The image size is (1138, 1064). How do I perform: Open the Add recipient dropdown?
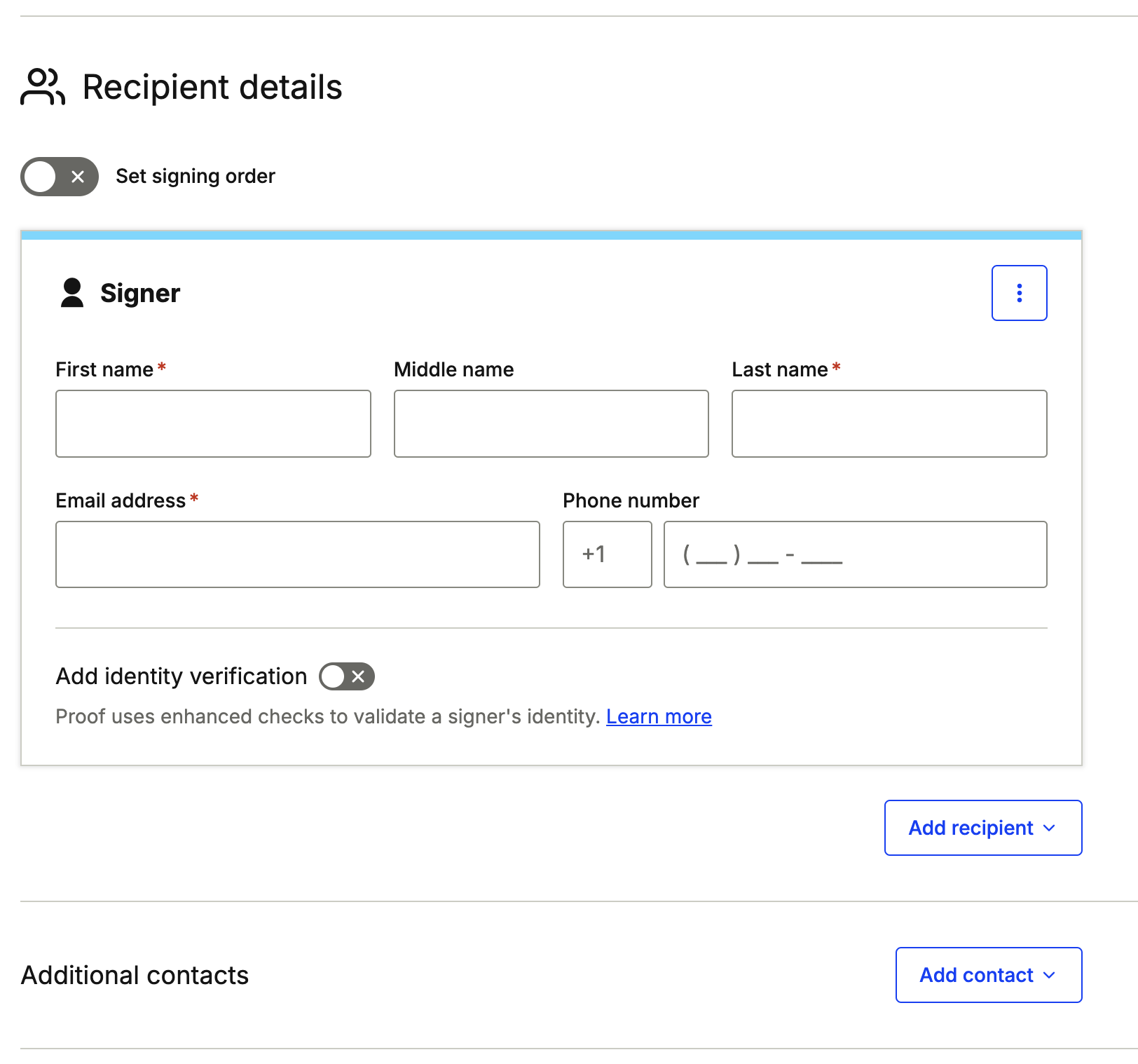[983, 828]
